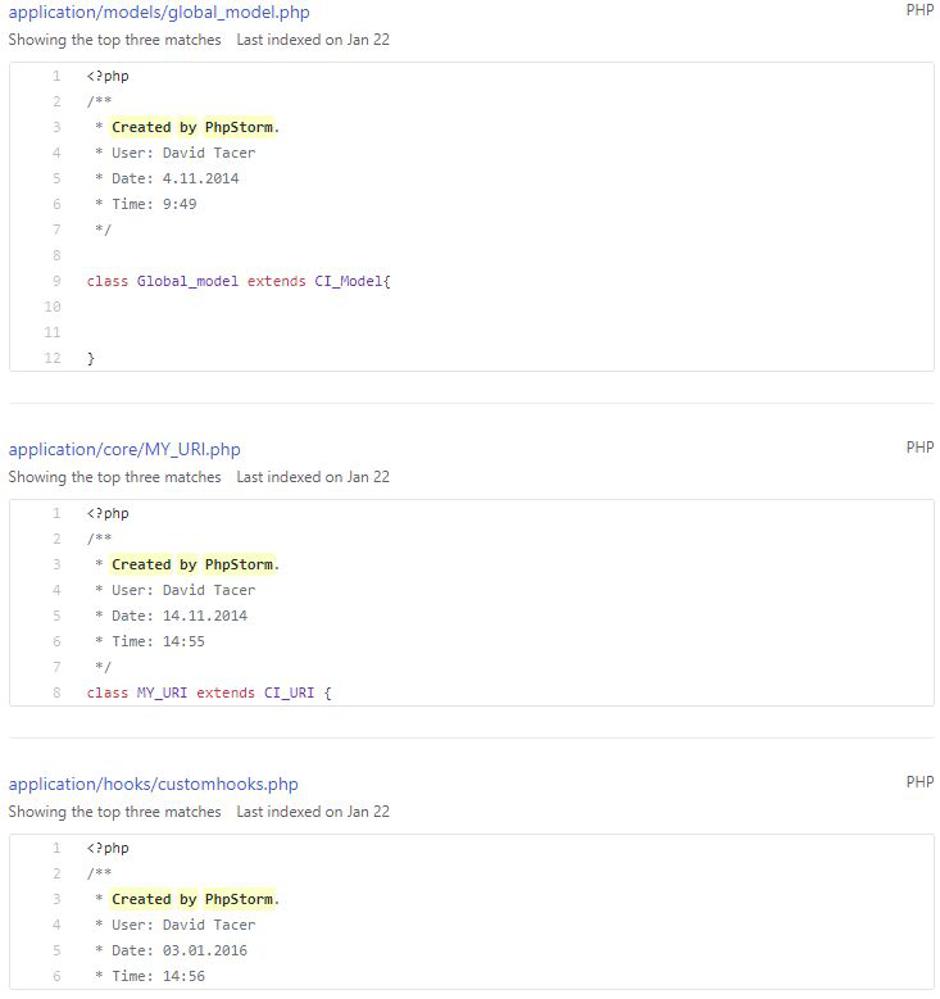Click line number 1 in global_model.php snippet
This screenshot has height=999, width=940.
click(57, 76)
